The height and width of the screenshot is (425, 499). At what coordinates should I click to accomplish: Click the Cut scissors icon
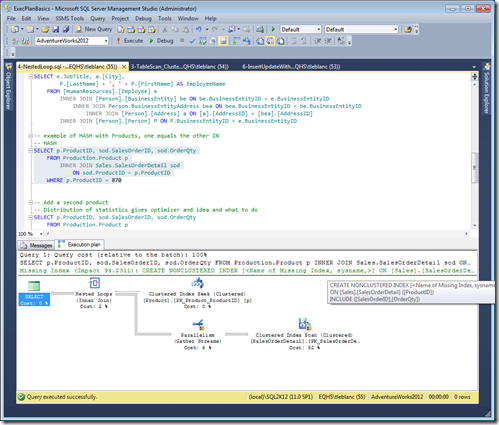tap(165, 29)
